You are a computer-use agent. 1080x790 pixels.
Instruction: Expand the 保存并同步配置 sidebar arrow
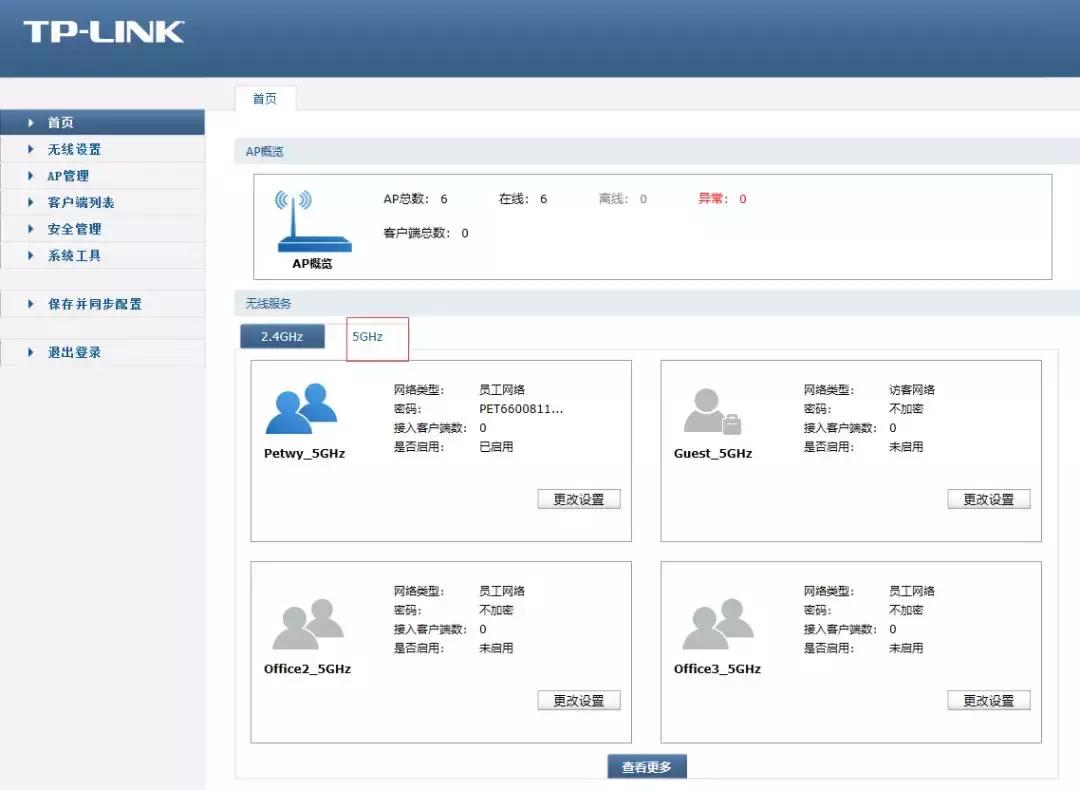(30, 304)
